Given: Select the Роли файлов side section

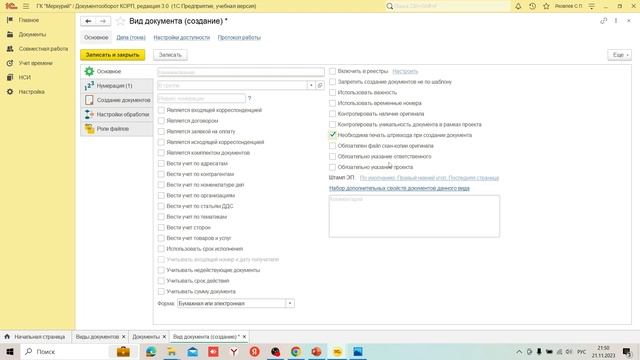Looking at the screenshot, I should click(117, 129).
